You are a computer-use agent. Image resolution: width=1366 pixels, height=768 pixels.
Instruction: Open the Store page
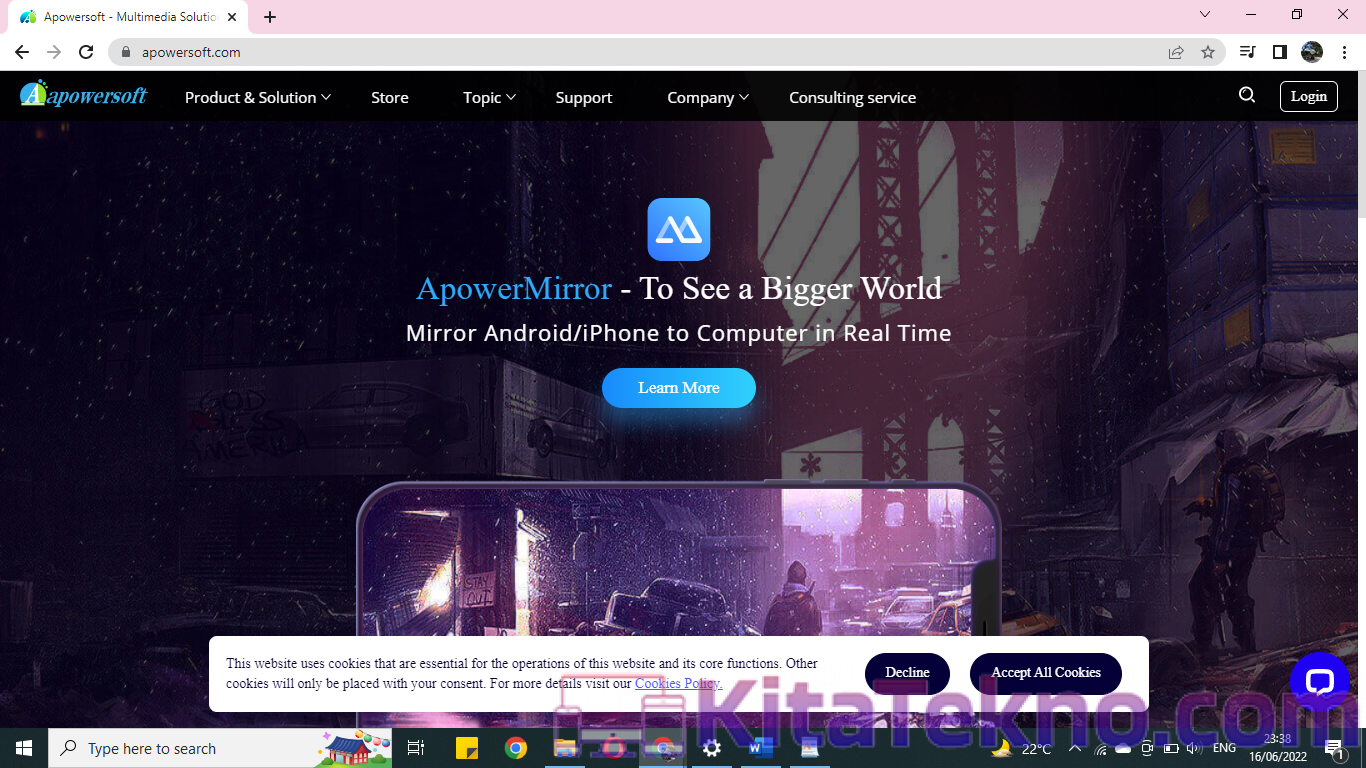[390, 97]
